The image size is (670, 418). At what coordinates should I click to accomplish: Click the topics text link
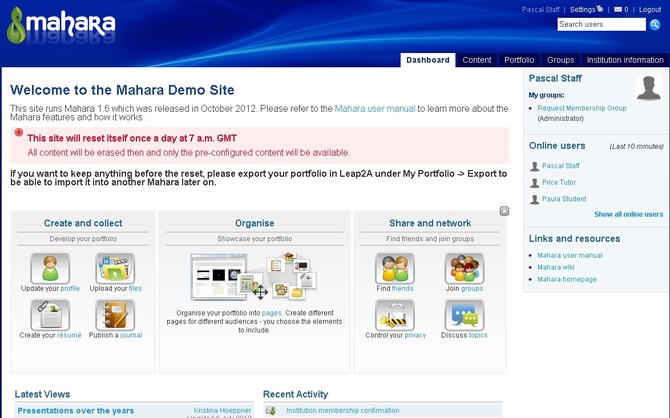[478, 335]
